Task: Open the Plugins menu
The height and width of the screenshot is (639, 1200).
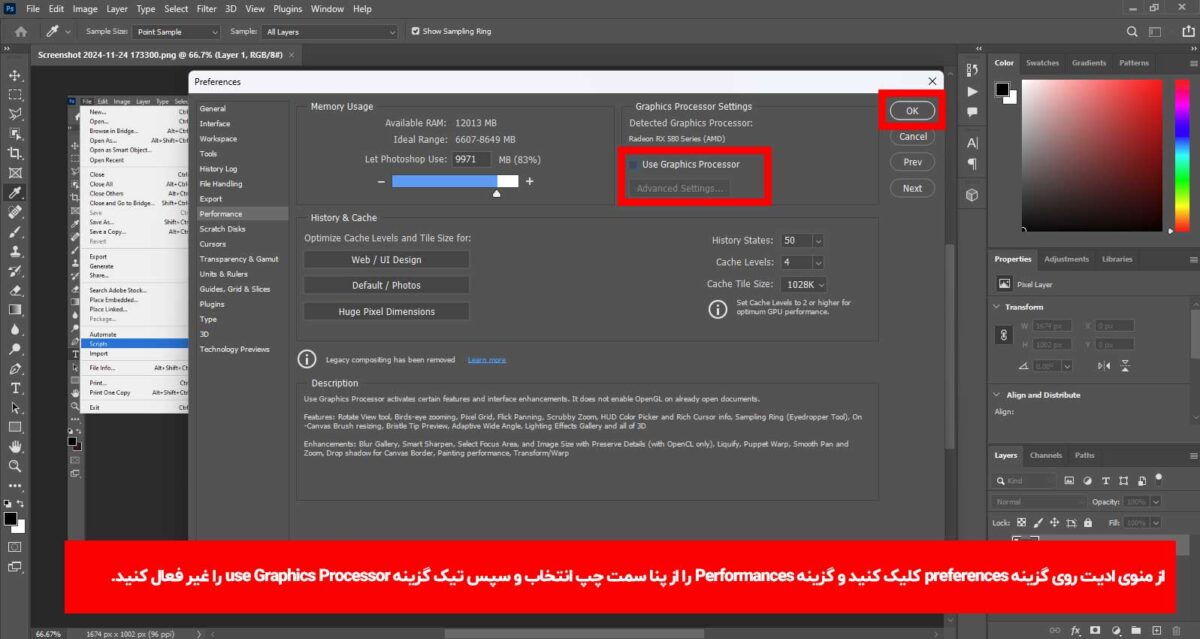Action: click(287, 8)
